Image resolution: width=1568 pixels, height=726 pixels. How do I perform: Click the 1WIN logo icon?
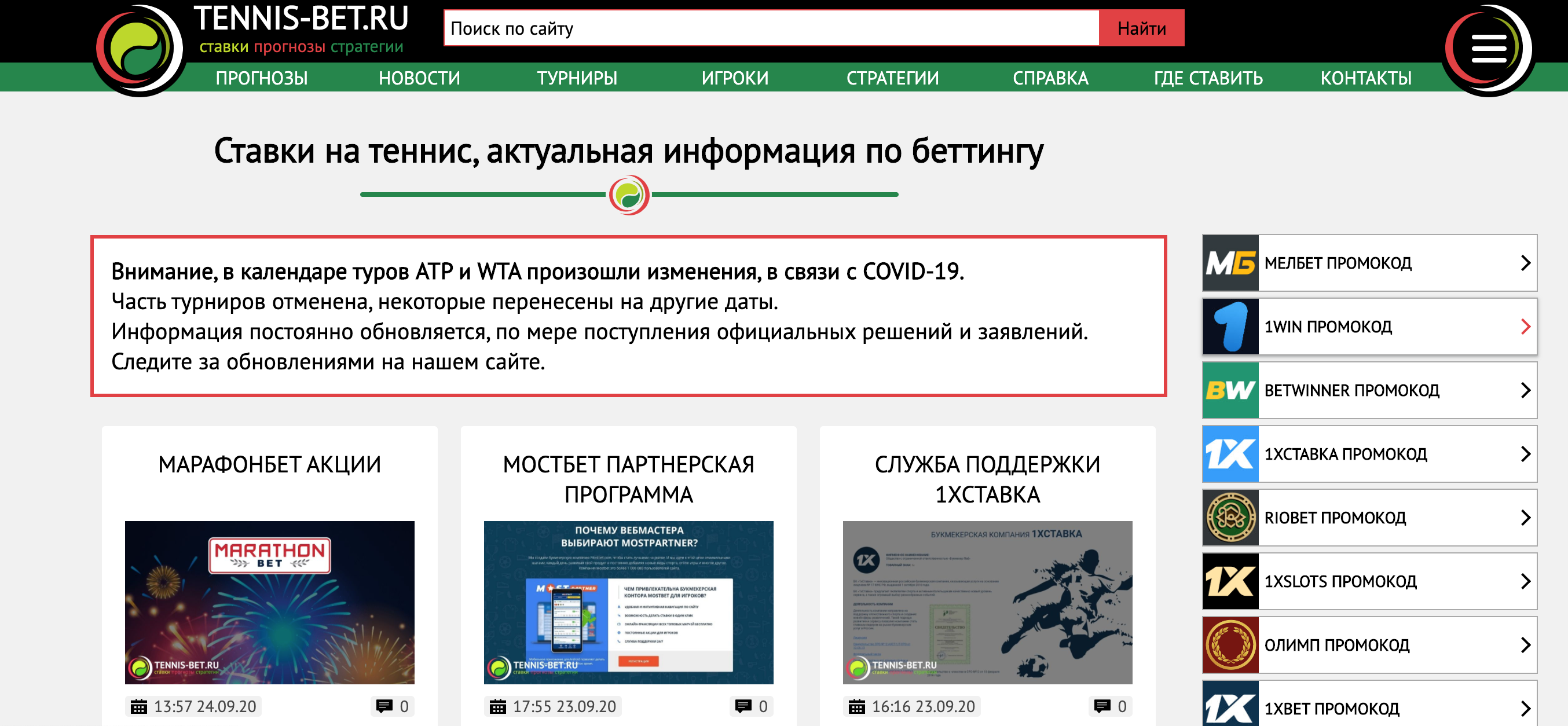pyautogui.click(x=1230, y=327)
